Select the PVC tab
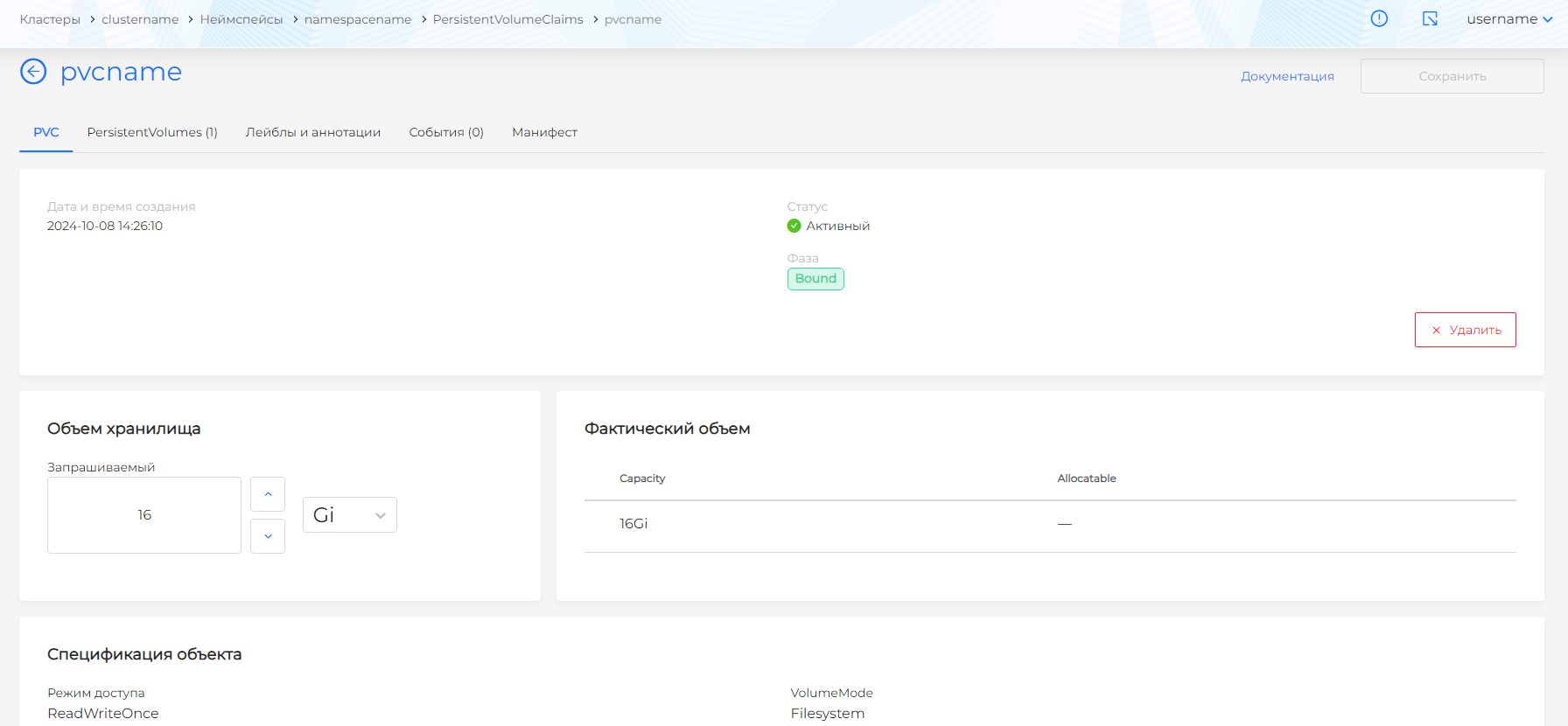This screenshot has width=1568, height=726. (46, 132)
